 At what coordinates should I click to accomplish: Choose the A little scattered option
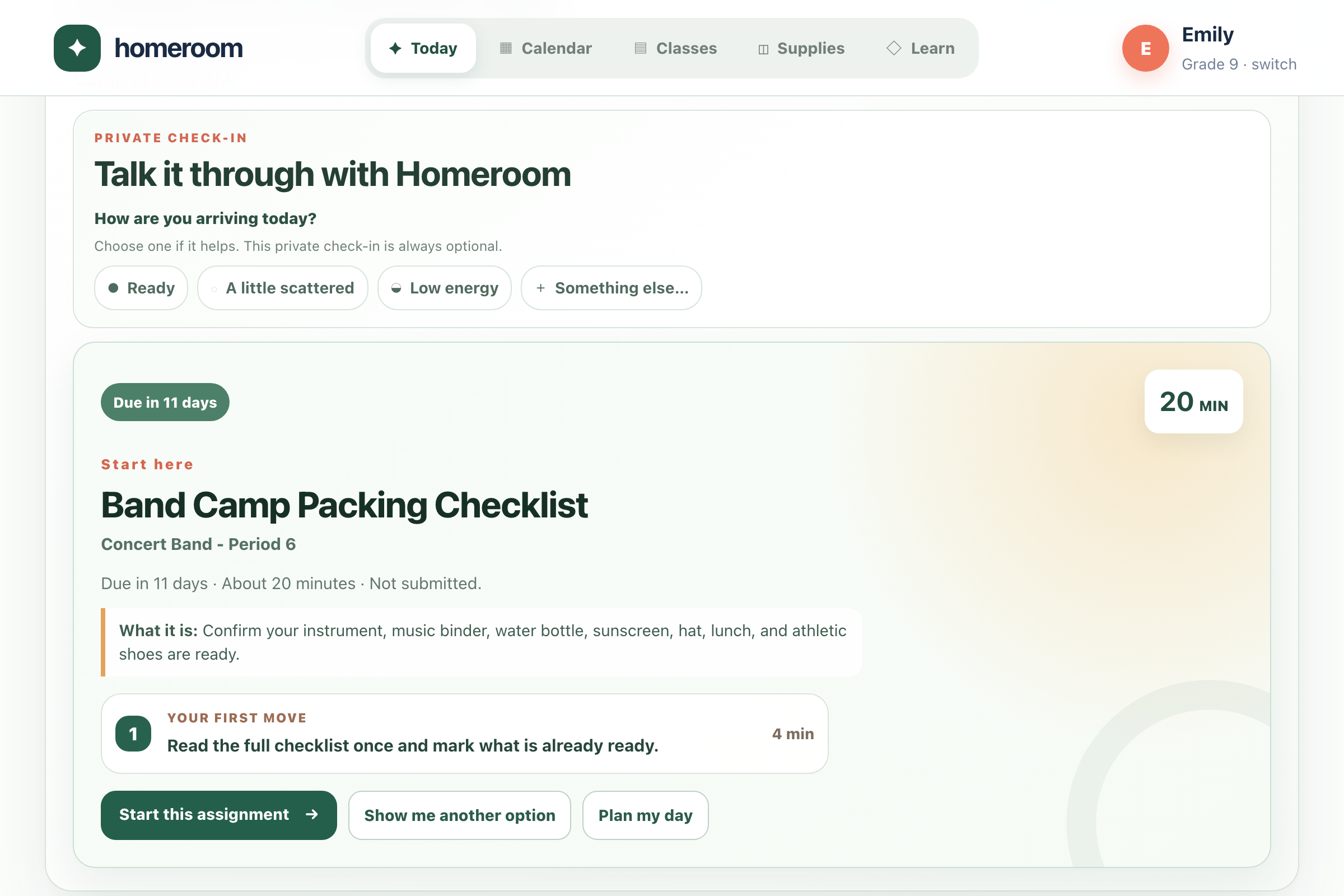(283, 288)
